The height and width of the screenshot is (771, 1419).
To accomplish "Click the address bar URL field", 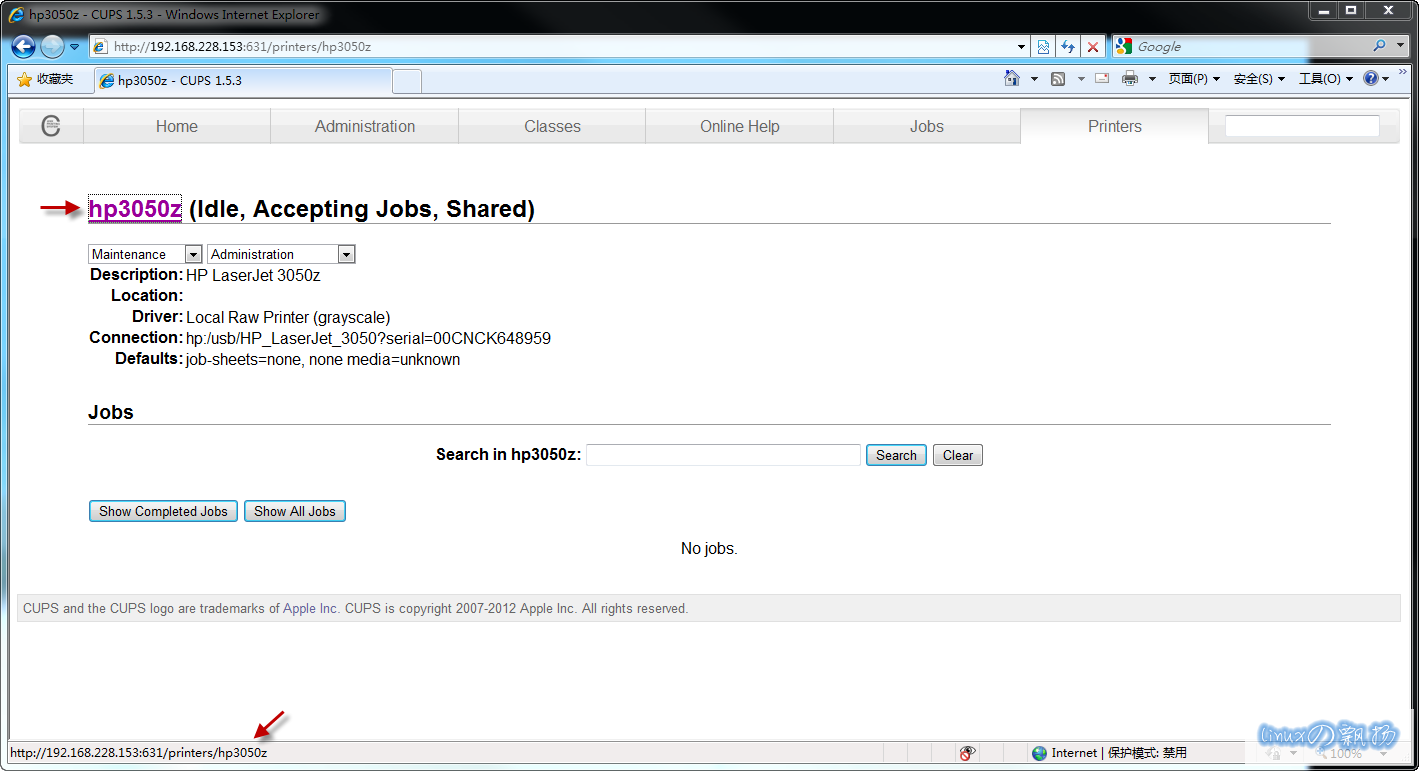I will (562, 46).
